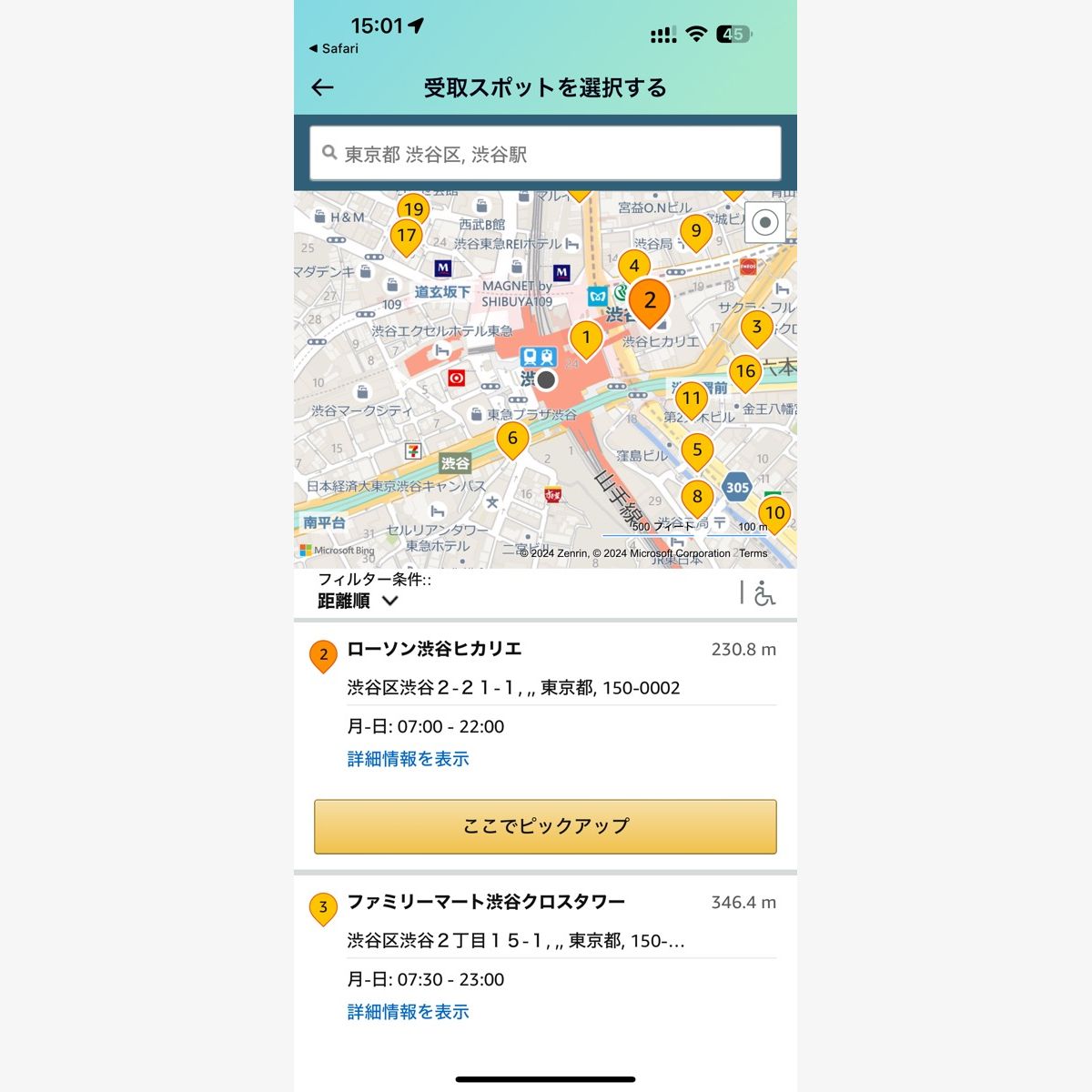The image size is (1092, 1092).
Task: Tap the battery indicator in status bar
Action: point(733,35)
